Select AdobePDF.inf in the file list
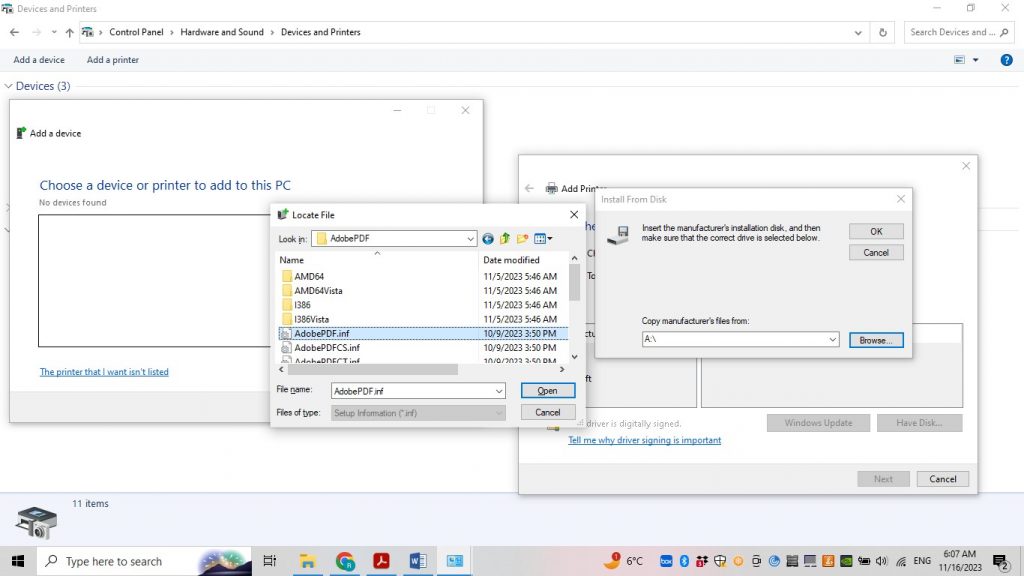The height and width of the screenshot is (576, 1024). pos(320,333)
